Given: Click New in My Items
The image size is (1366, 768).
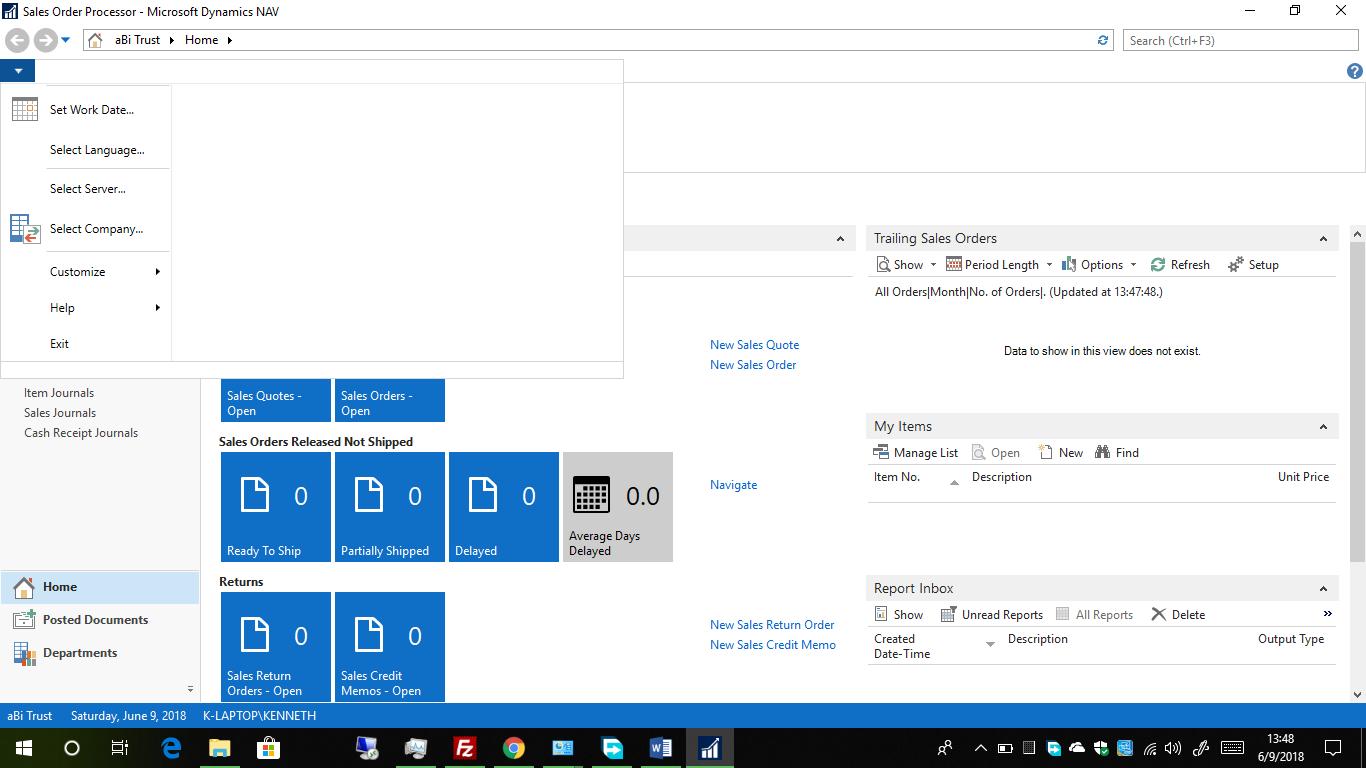Looking at the screenshot, I should click(1060, 453).
